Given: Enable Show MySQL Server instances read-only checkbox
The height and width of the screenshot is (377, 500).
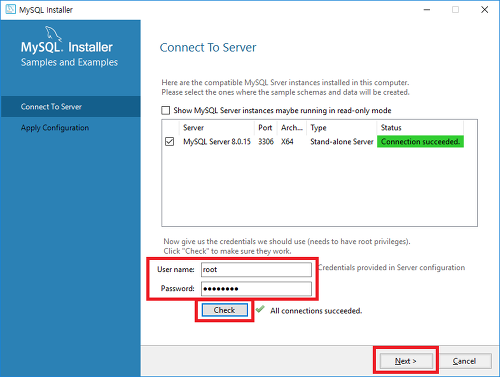Looking at the screenshot, I should (x=166, y=110).
